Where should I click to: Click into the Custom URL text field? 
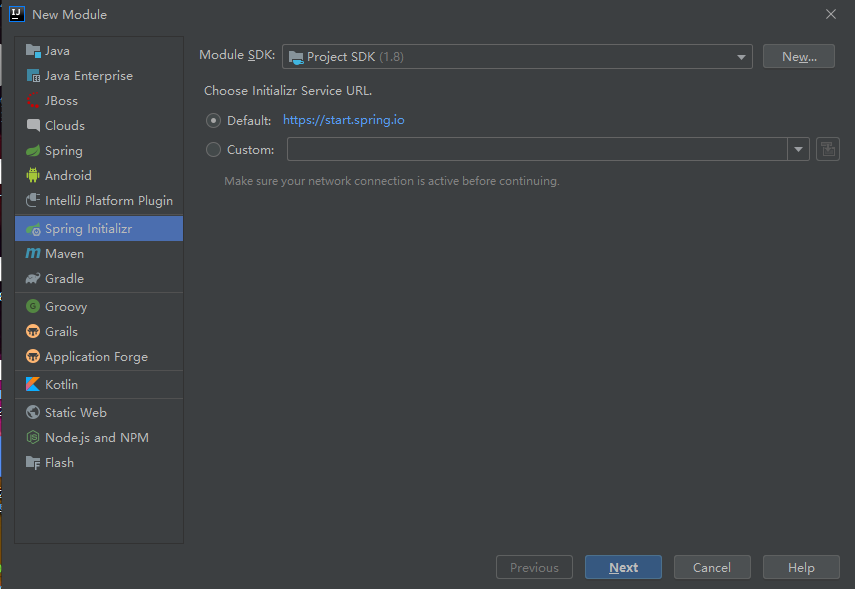coord(537,149)
